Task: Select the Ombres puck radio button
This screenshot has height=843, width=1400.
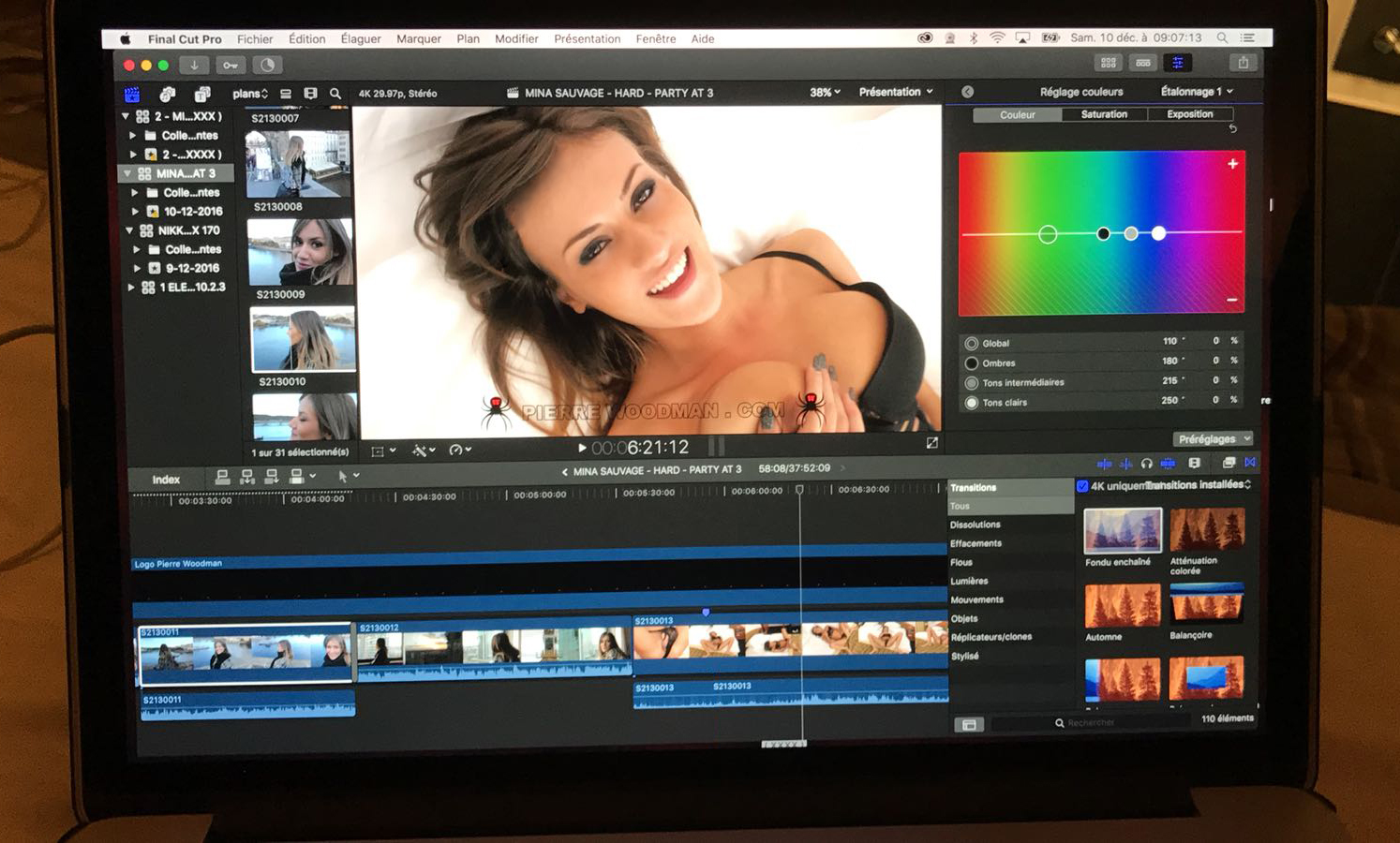Action: pos(972,363)
